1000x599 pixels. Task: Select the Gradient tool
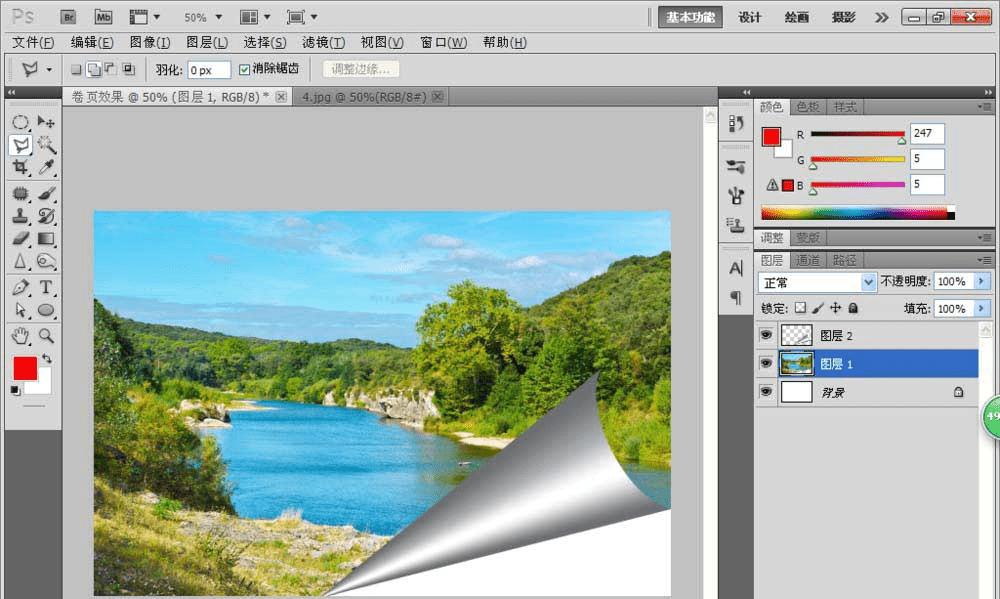[46, 239]
